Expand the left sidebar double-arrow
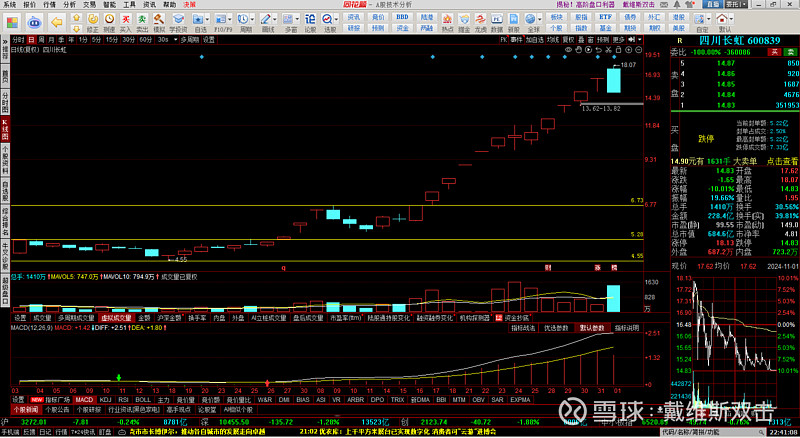 [5, 41]
